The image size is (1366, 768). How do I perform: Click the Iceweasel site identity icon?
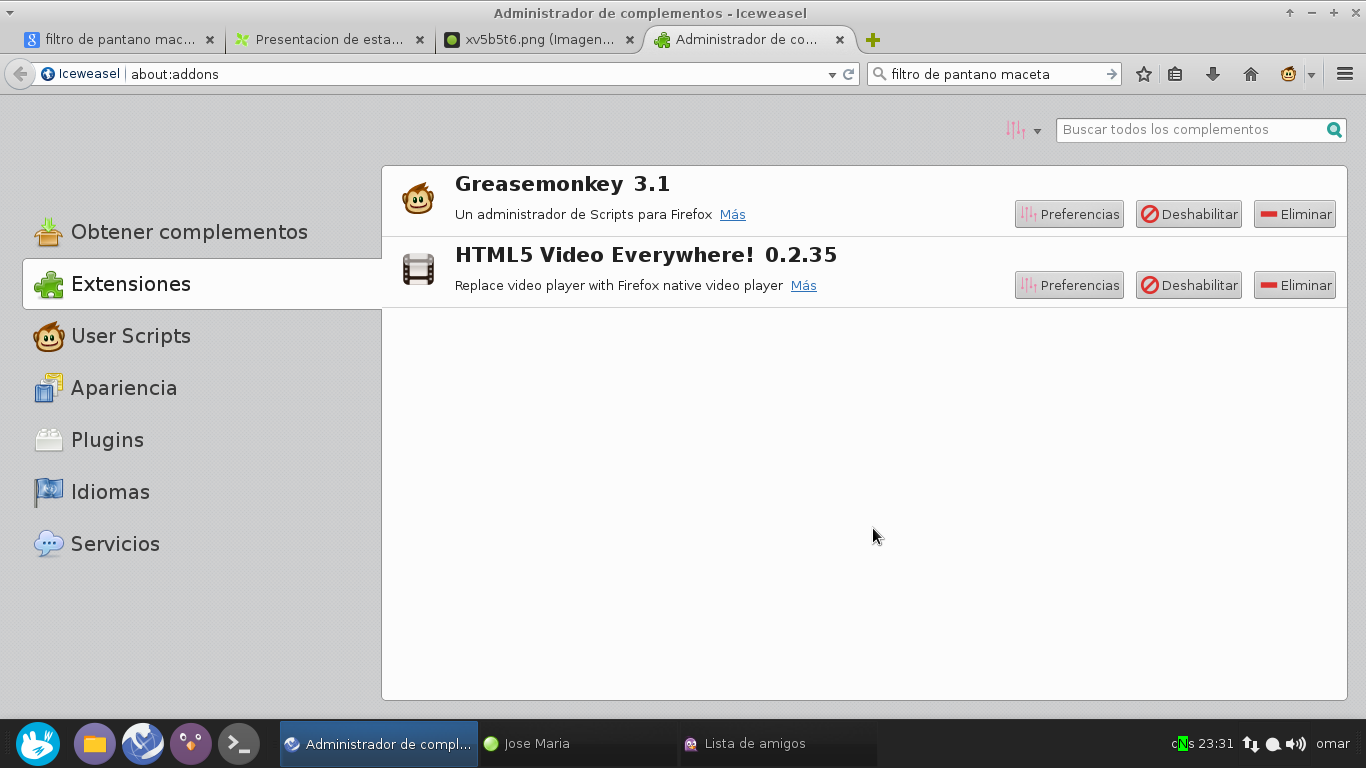click(48, 74)
